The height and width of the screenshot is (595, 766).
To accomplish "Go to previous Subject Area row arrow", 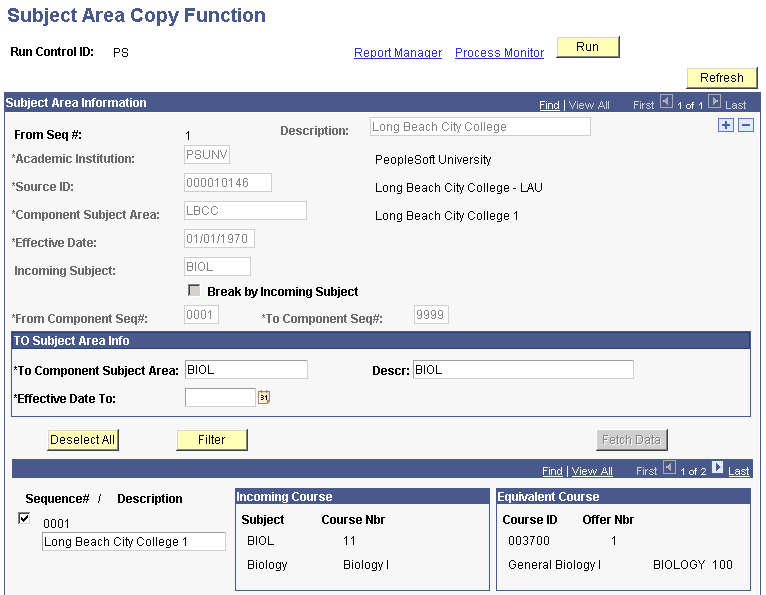I will coord(666,102).
